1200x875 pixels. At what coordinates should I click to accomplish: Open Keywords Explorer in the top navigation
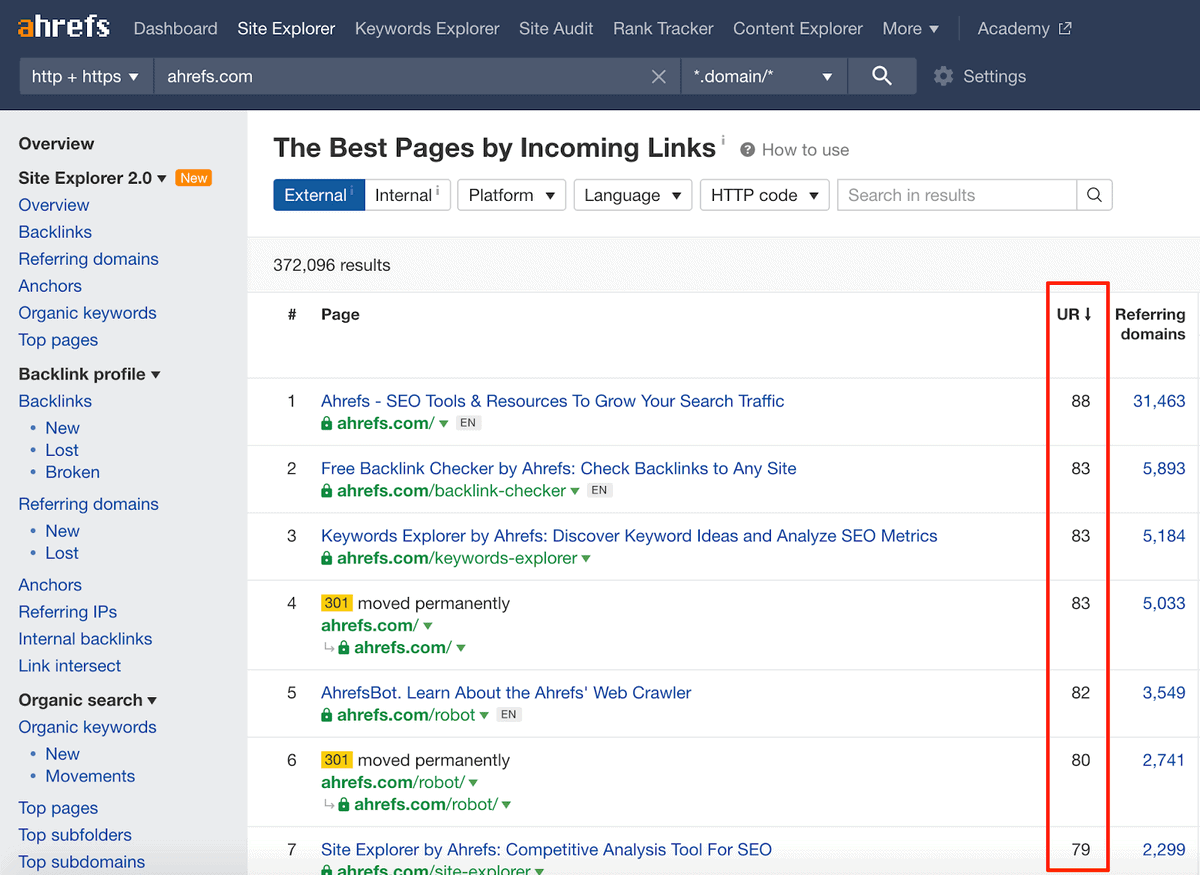point(427,28)
